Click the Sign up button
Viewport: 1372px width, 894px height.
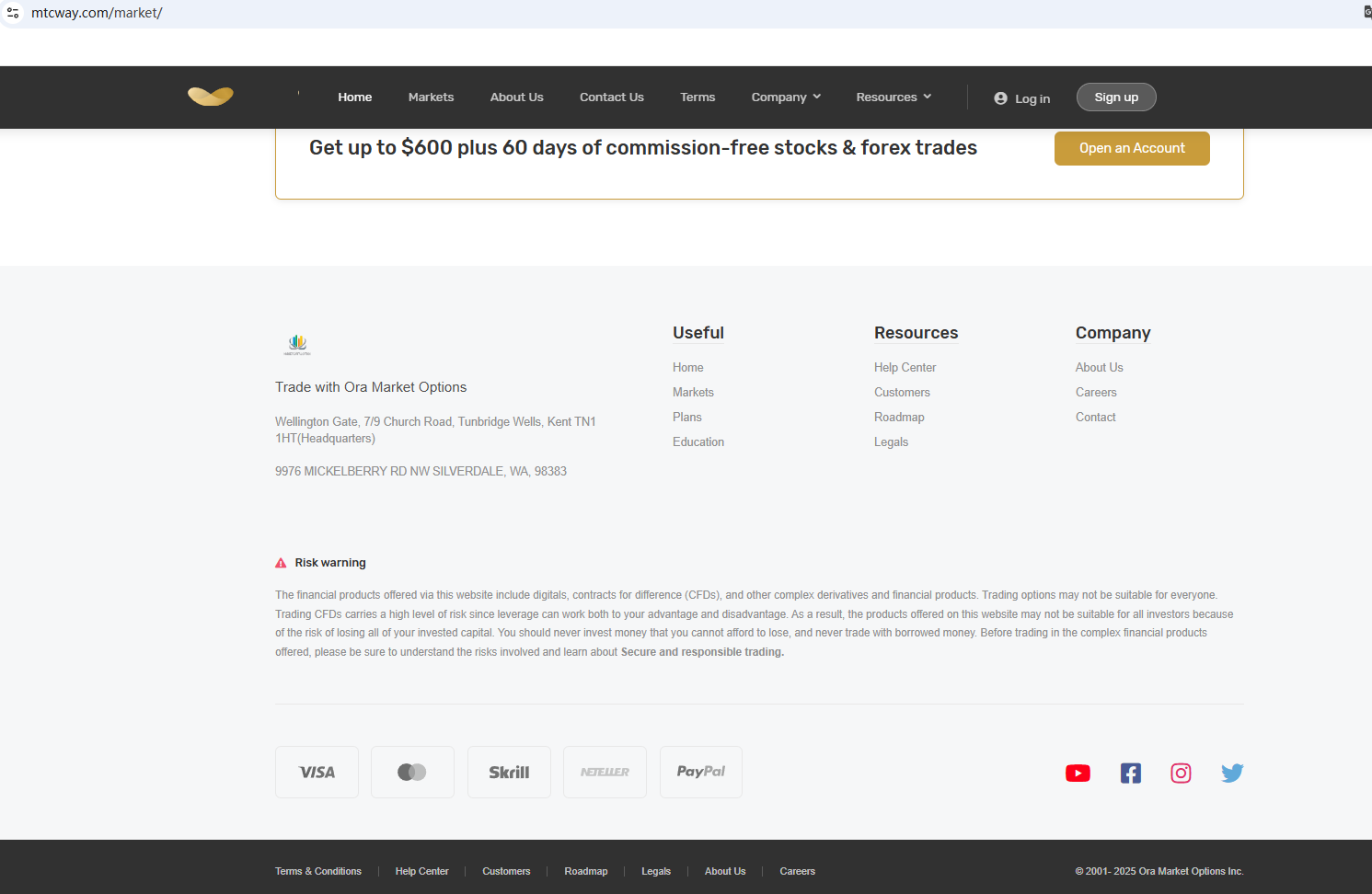click(1115, 97)
